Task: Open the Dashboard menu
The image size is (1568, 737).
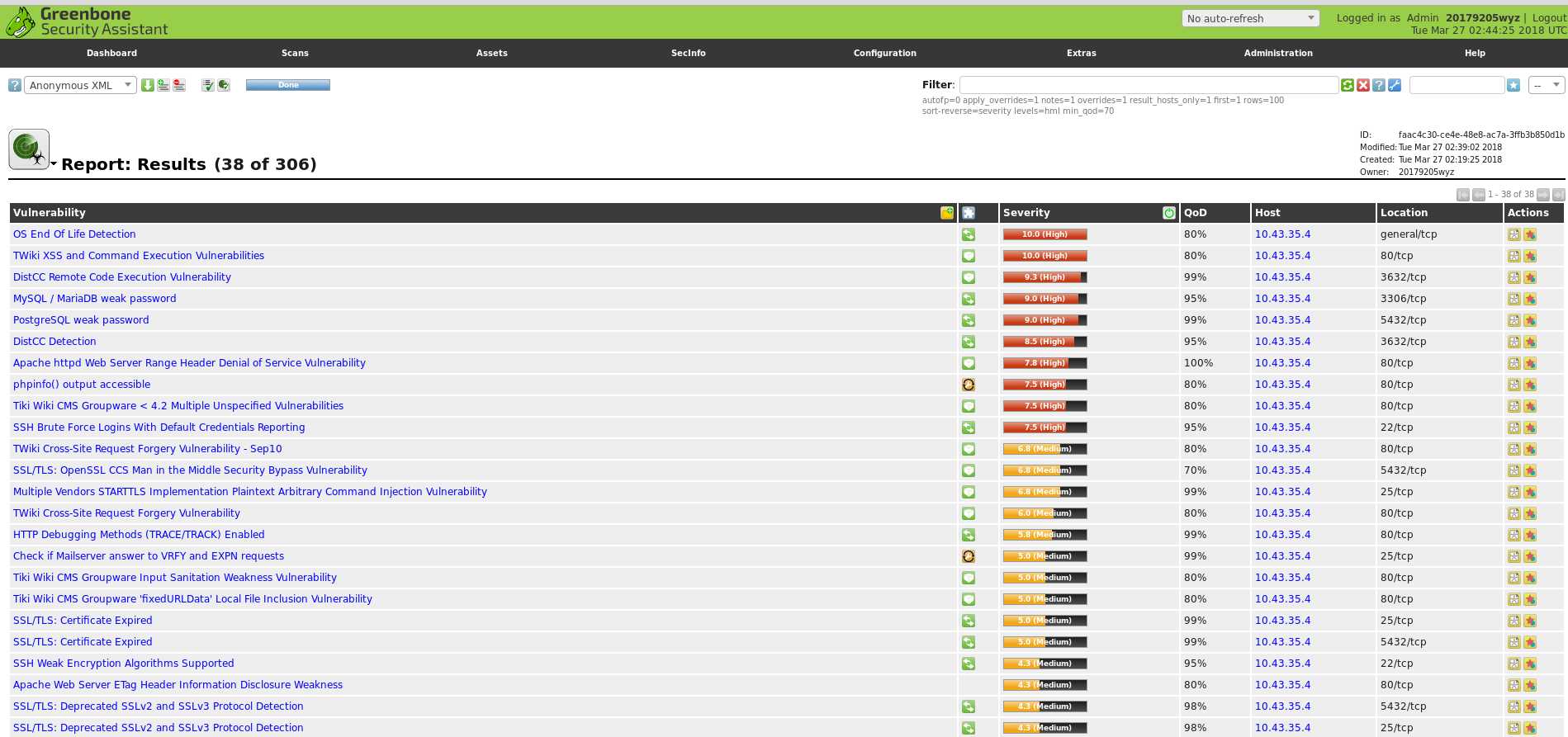Action: pyautogui.click(x=111, y=53)
